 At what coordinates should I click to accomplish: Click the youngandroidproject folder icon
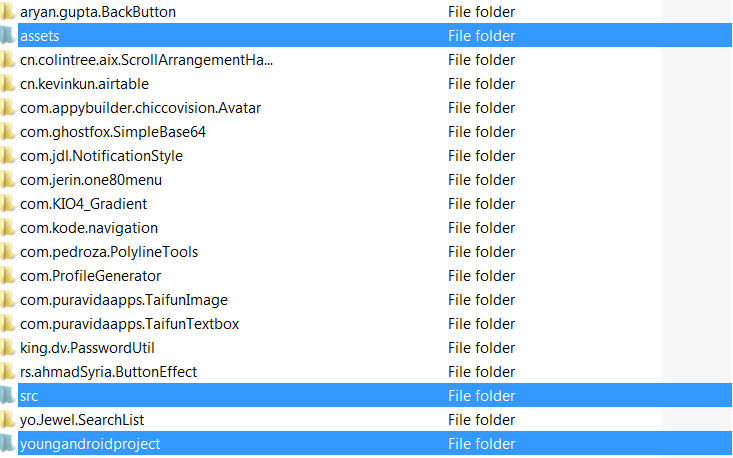click(x=7, y=444)
